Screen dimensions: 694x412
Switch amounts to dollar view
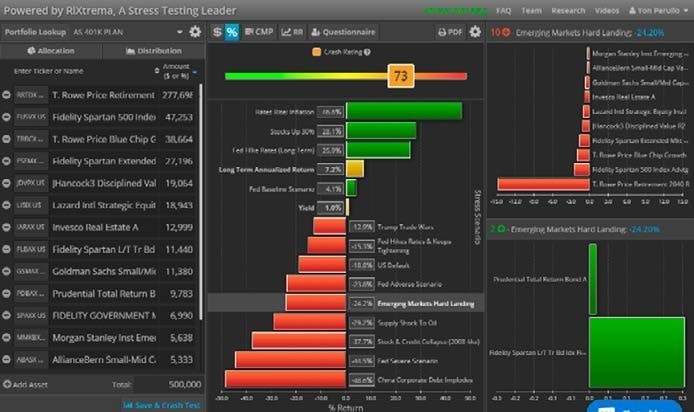point(217,32)
